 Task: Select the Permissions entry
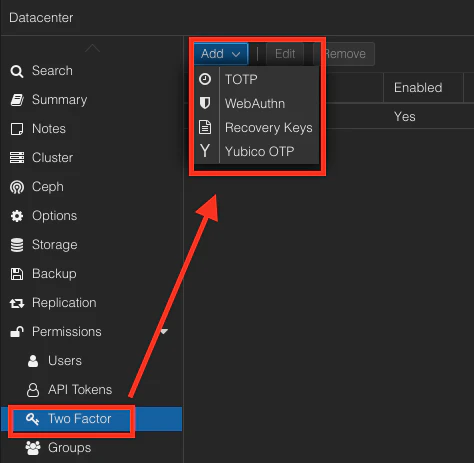tap(91, 332)
